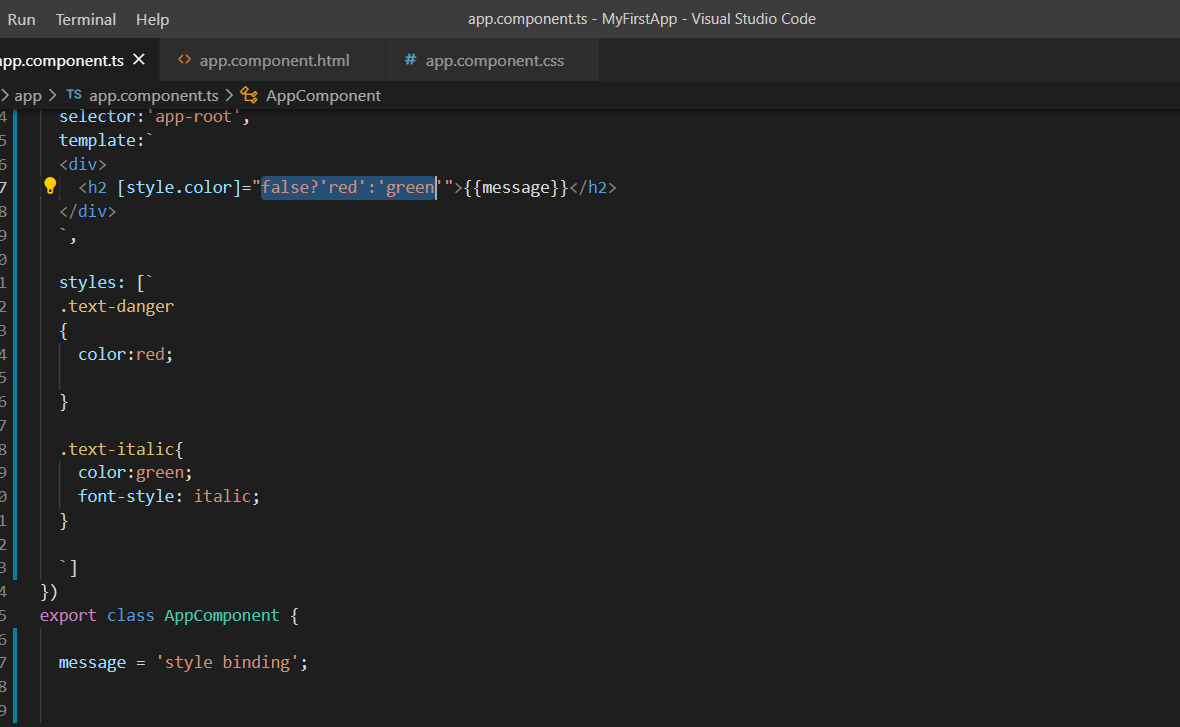Open the Run menu
The width and height of the screenshot is (1180, 727).
point(21,19)
